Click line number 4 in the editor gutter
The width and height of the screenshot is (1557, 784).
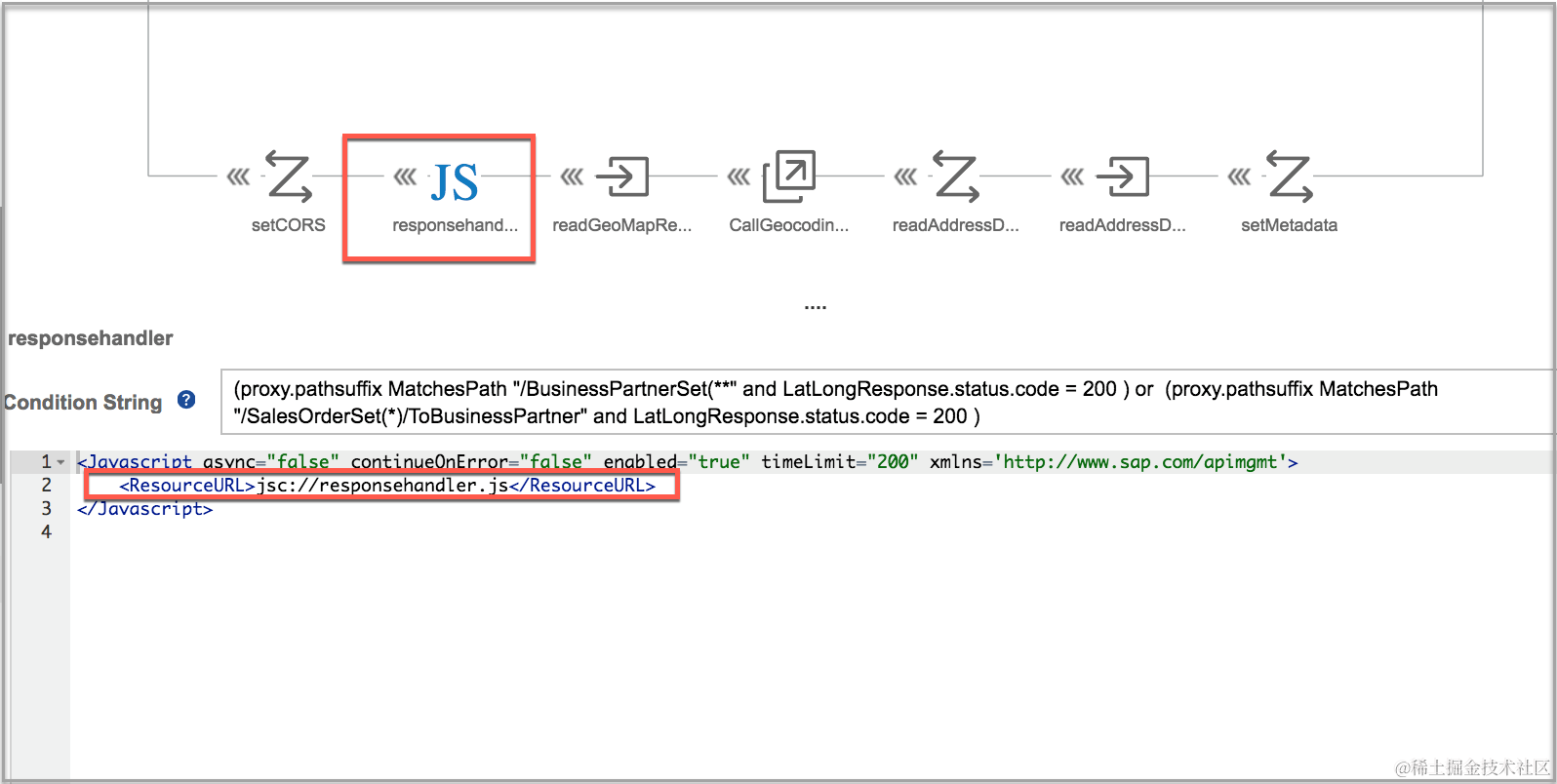(x=46, y=532)
